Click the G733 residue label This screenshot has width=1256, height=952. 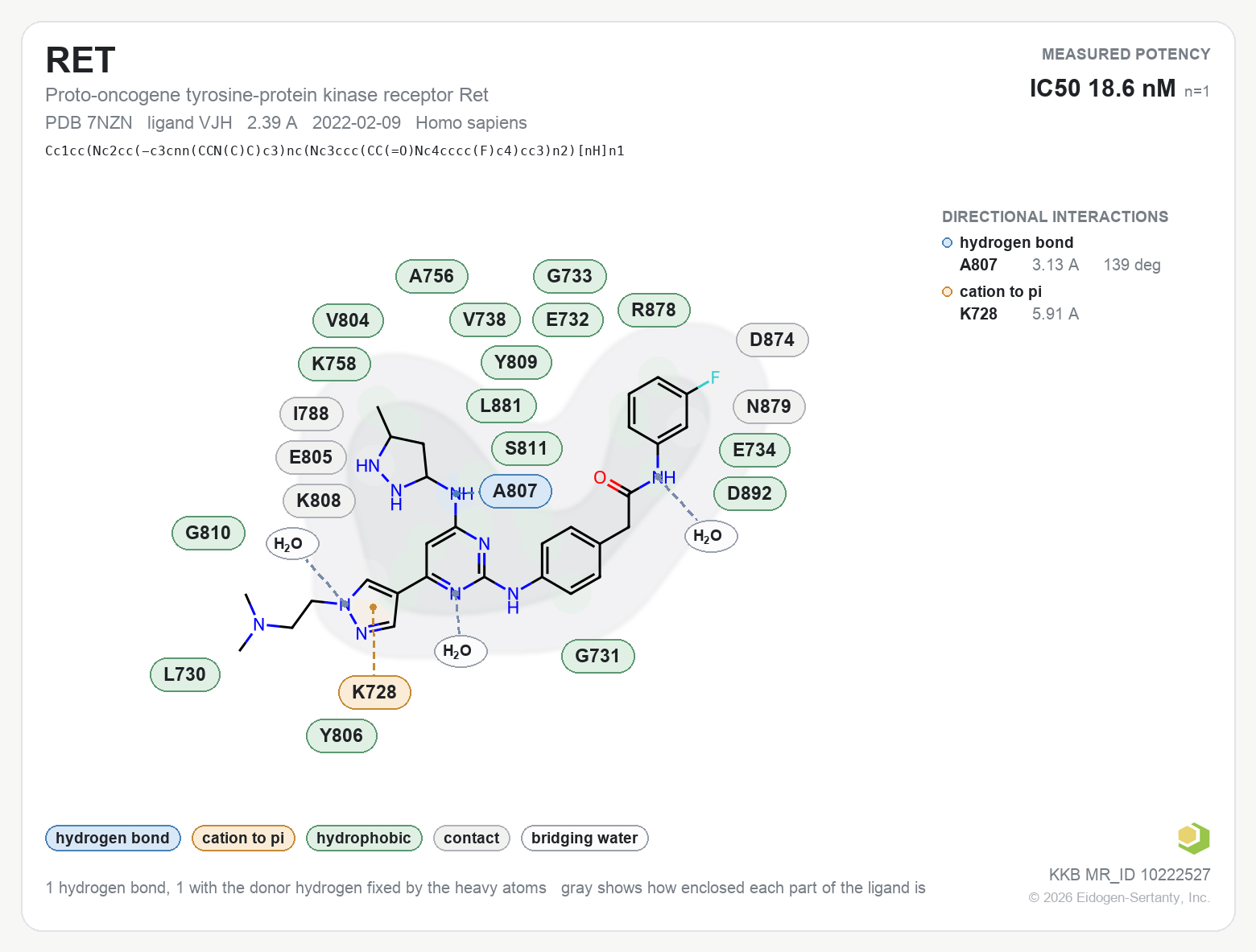point(569,276)
